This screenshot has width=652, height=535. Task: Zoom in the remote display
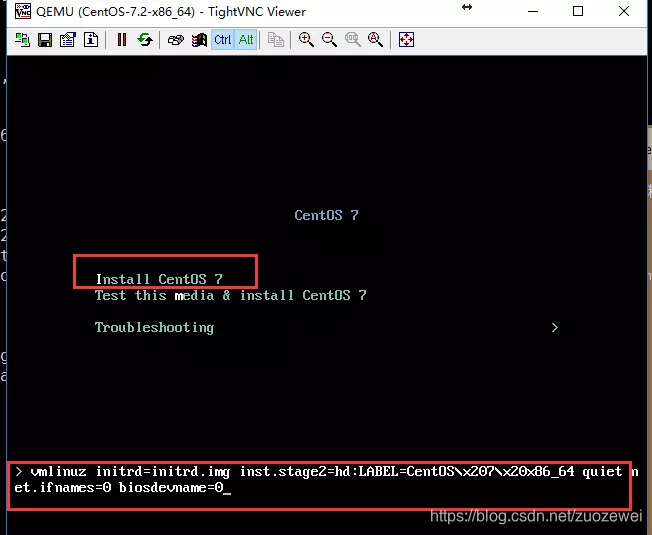[306, 40]
